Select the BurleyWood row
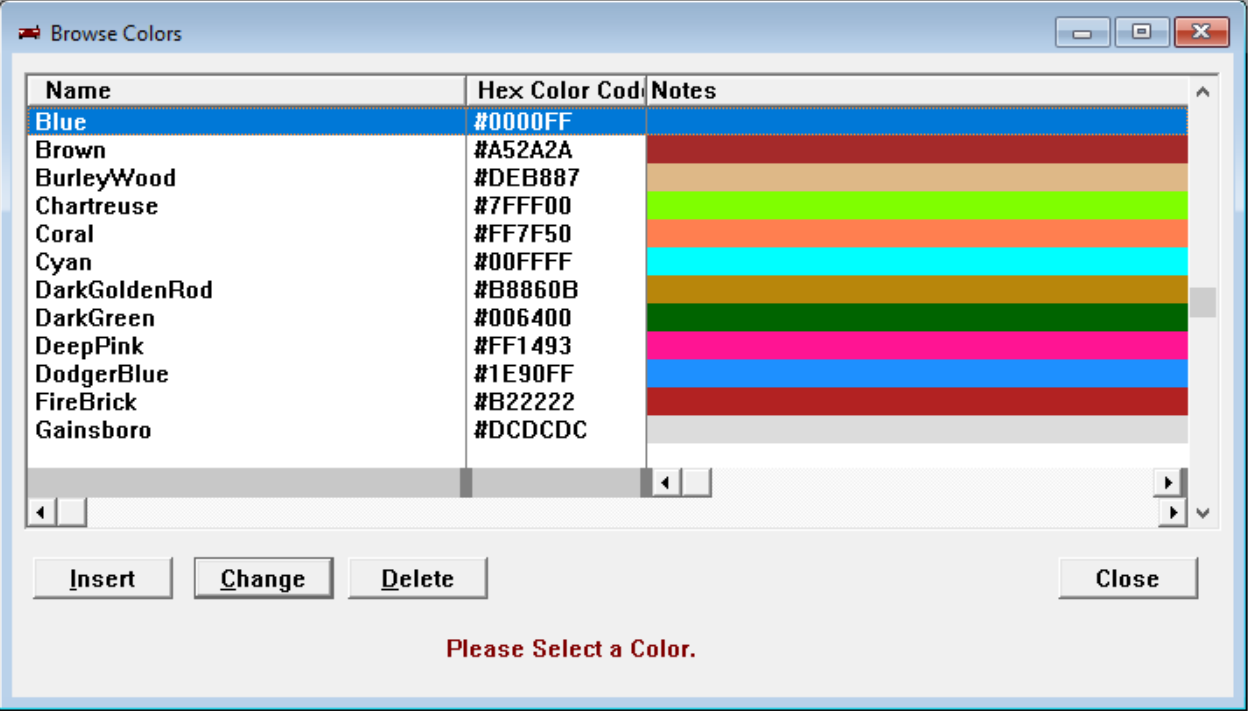Screen dimensions: 1248x711 pyautogui.click(x=607, y=178)
